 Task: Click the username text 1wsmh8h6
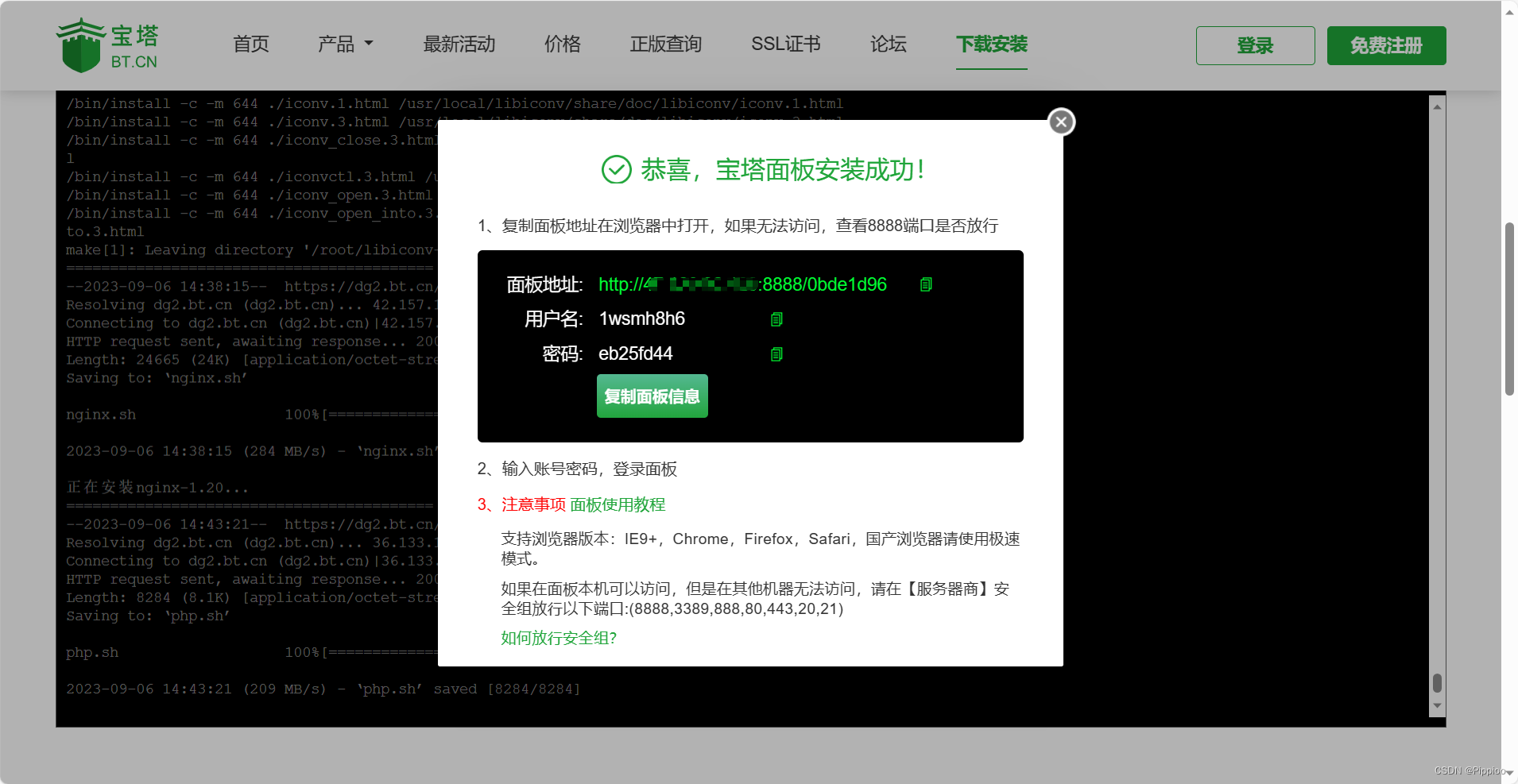pyautogui.click(x=641, y=319)
